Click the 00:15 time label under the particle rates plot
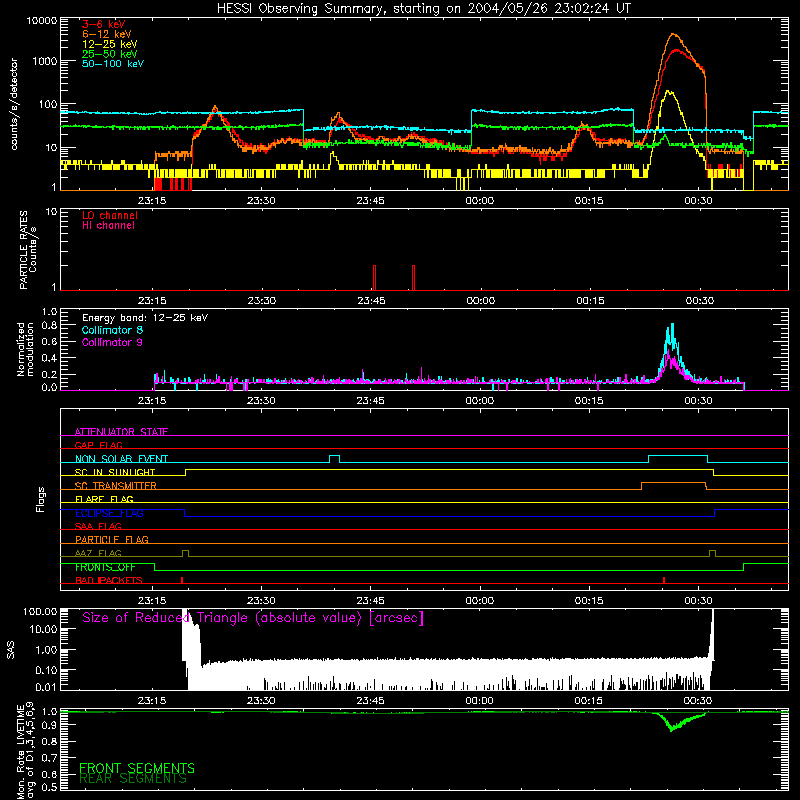This screenshot has width=800, height=800. point(590,301)
